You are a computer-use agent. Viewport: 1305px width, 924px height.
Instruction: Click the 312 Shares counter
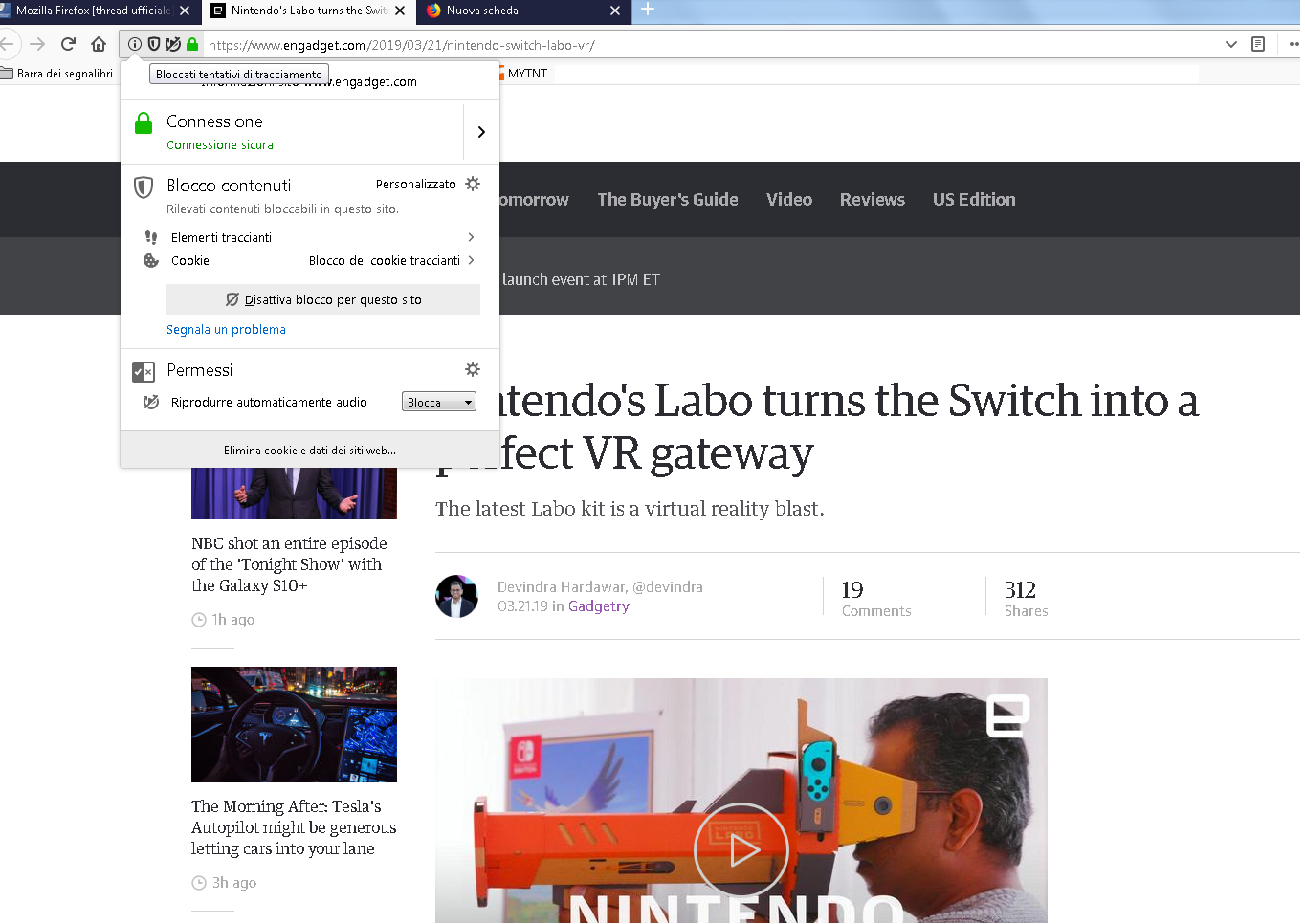(1026, 599)
